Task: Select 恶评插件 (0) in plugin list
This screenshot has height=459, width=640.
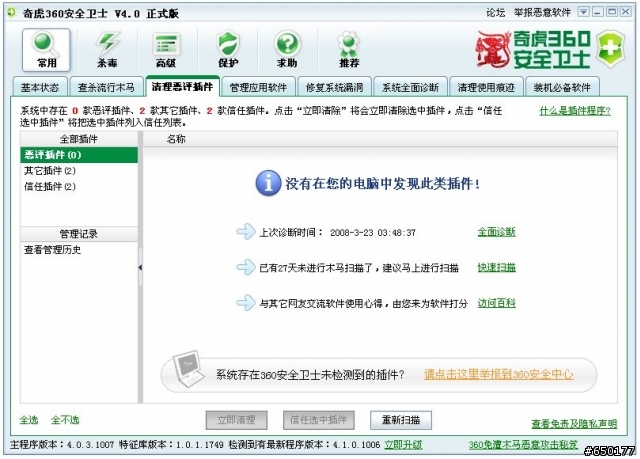Action: (79, 155)
